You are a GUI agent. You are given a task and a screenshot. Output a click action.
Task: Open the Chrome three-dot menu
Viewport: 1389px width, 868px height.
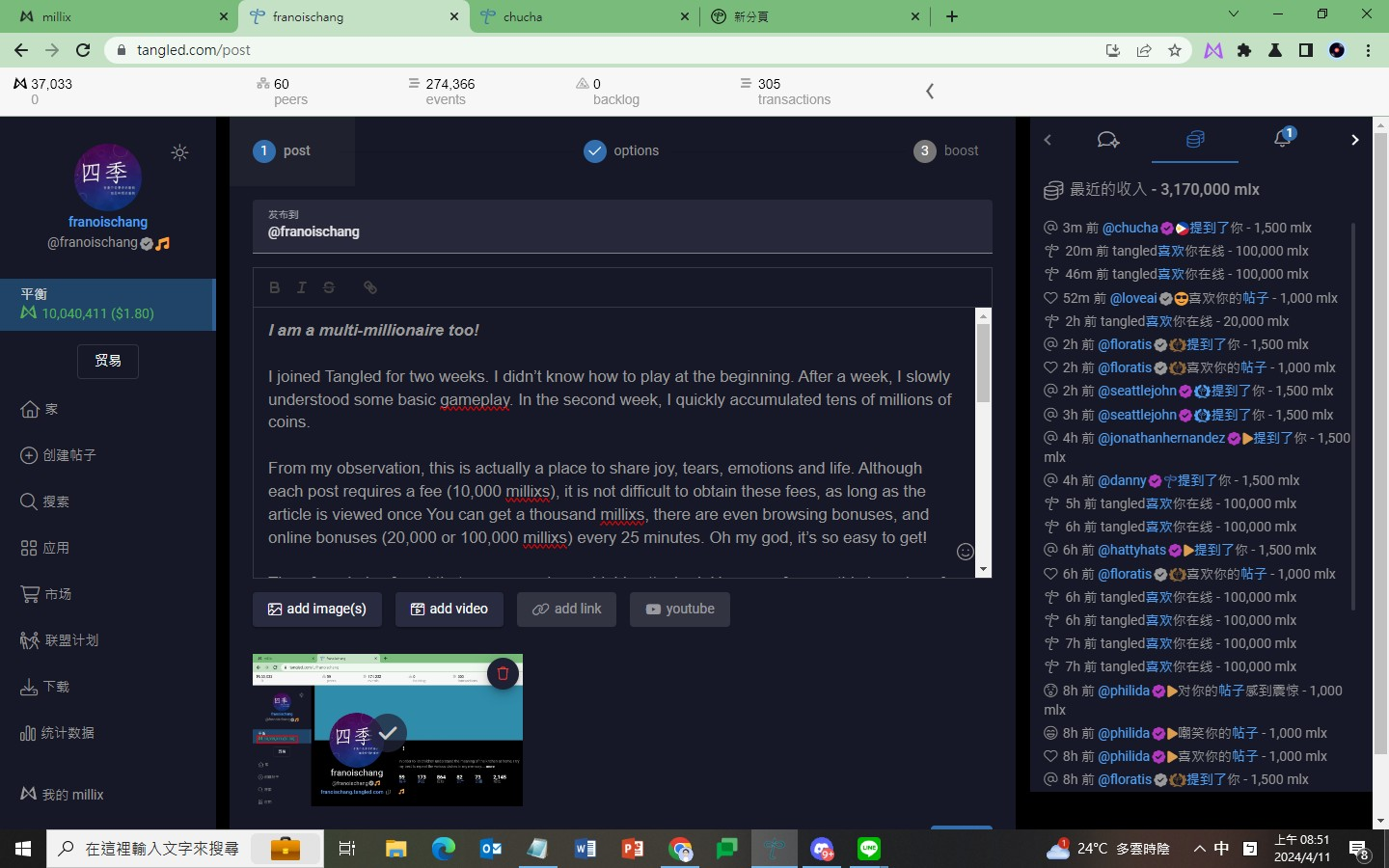pos(1368,50)
